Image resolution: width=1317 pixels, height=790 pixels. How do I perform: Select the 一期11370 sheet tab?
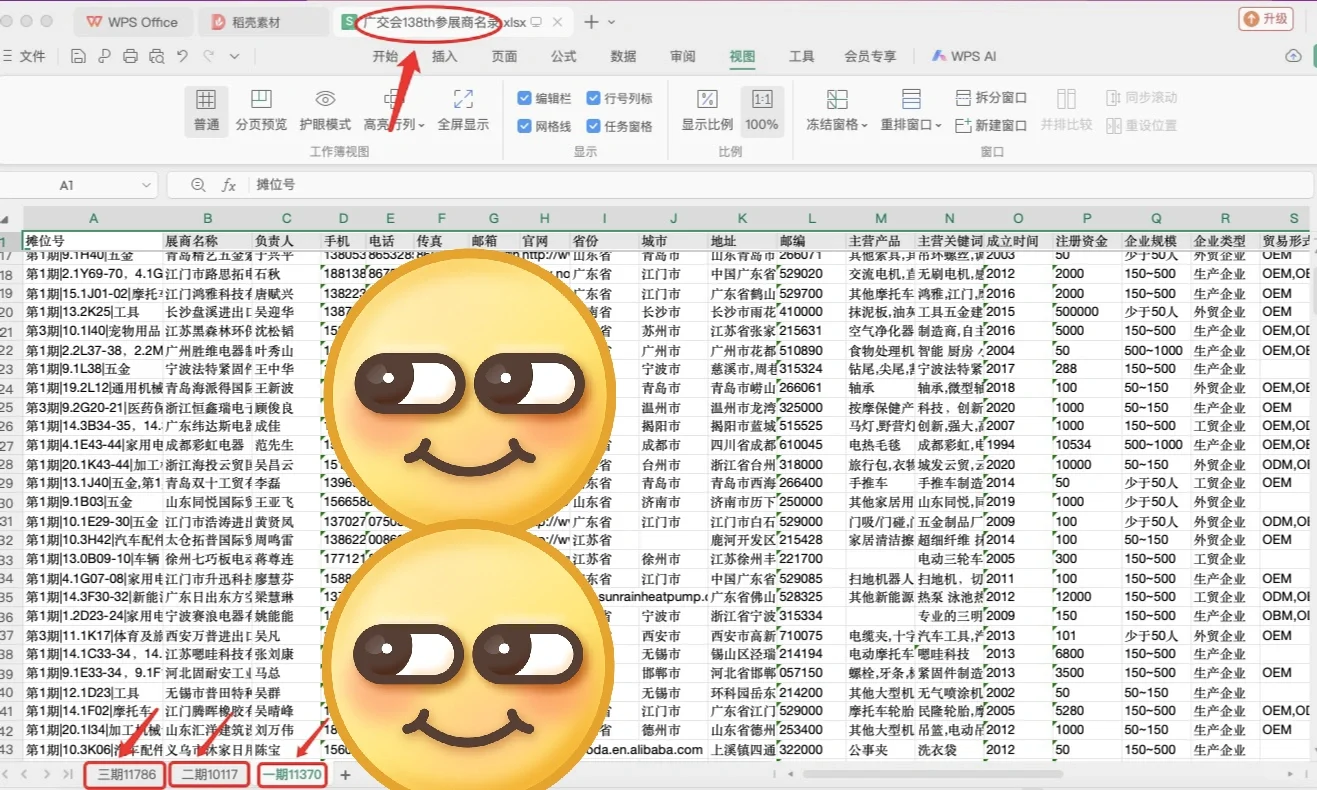coord(292,774)
